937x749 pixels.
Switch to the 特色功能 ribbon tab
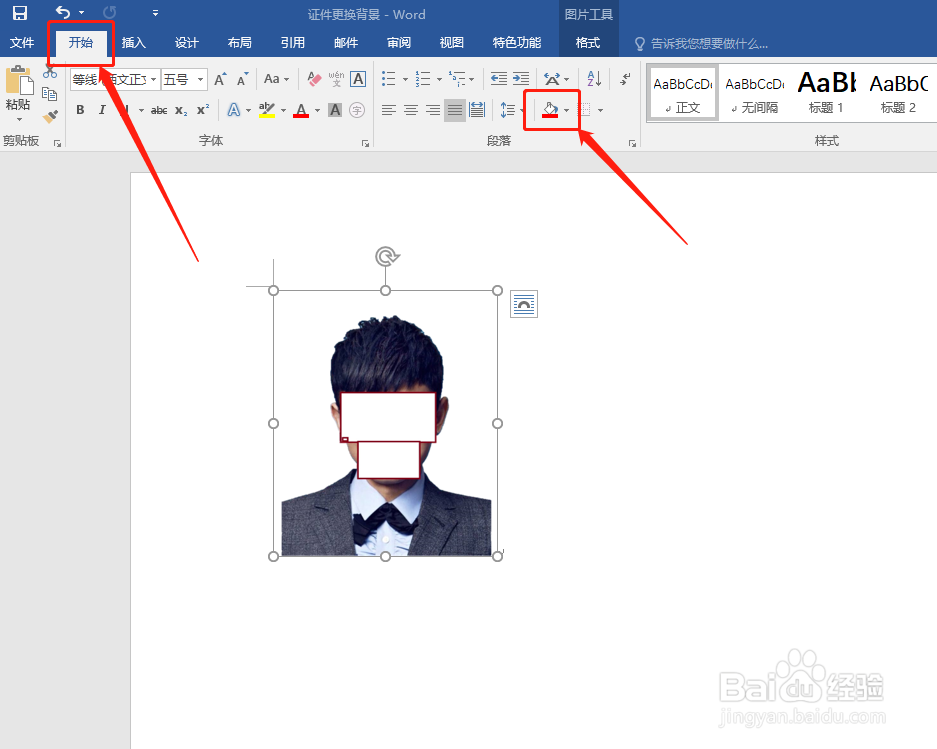pos(517,42)
